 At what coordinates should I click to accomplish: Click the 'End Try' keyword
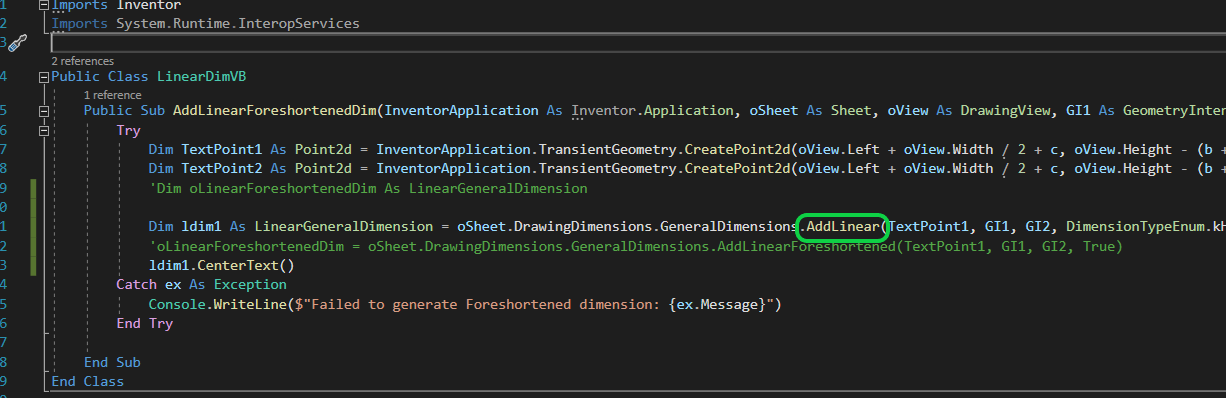[144, 323]
